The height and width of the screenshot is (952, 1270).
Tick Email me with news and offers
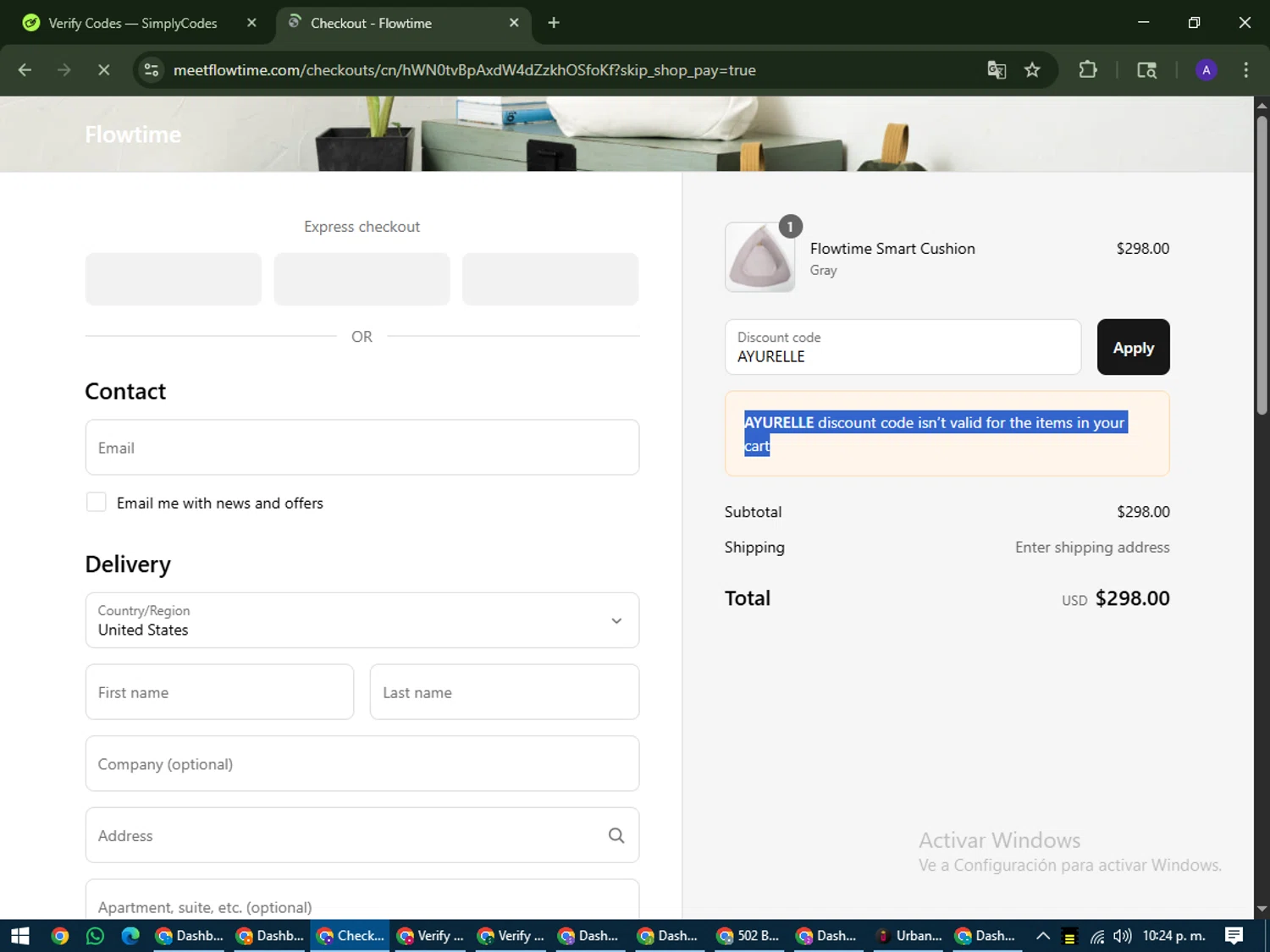click(97, 503)
